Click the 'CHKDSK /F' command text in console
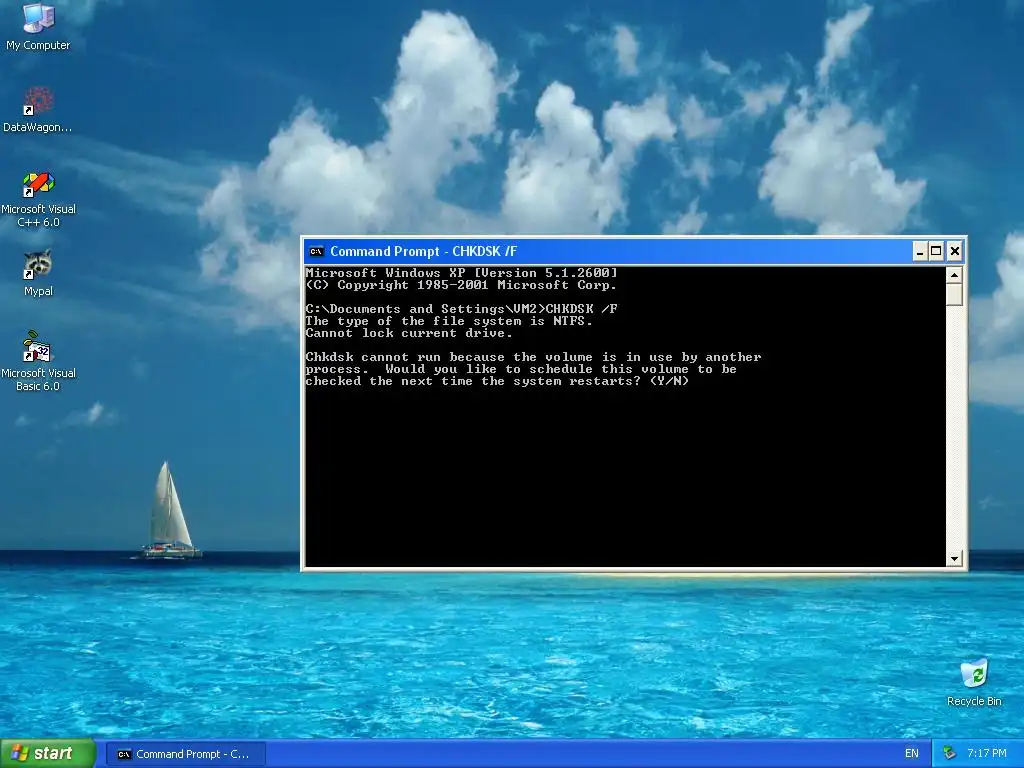This screenshot has width=1024, height=768. click(581, 309)
